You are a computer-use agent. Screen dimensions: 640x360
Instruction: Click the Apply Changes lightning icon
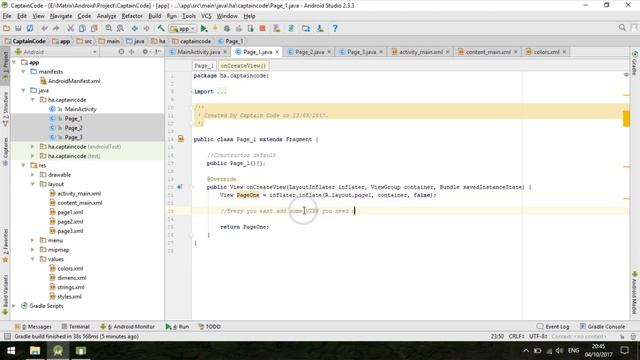[216, 28]
